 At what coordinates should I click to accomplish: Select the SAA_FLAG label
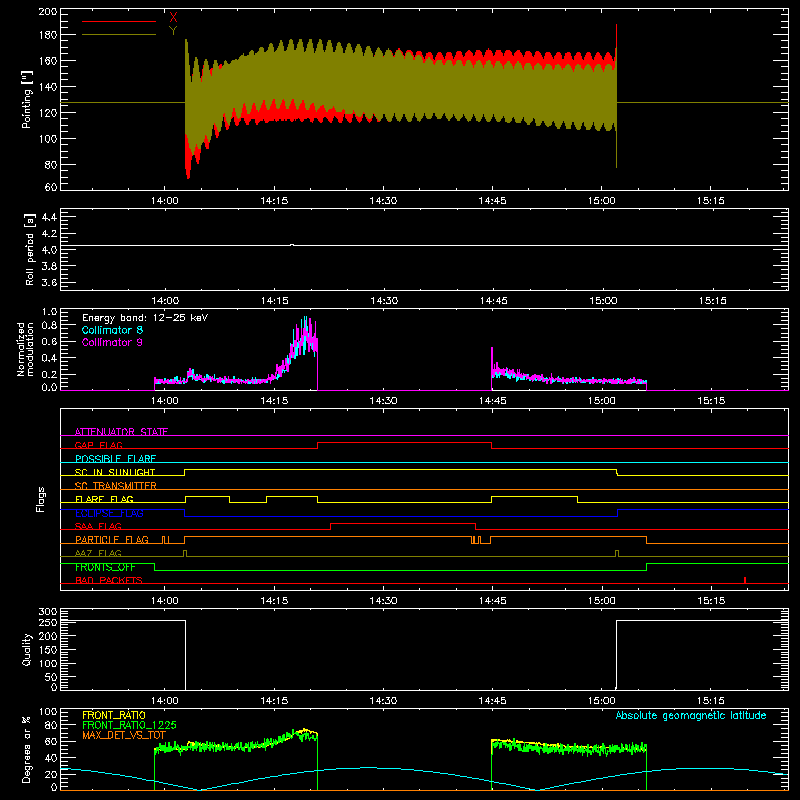[x=98, y=526]
